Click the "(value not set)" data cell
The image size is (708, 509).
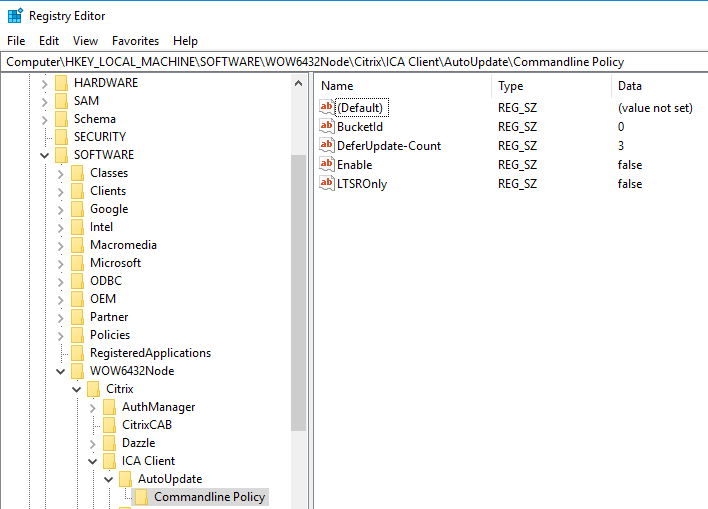click(655, 108)
